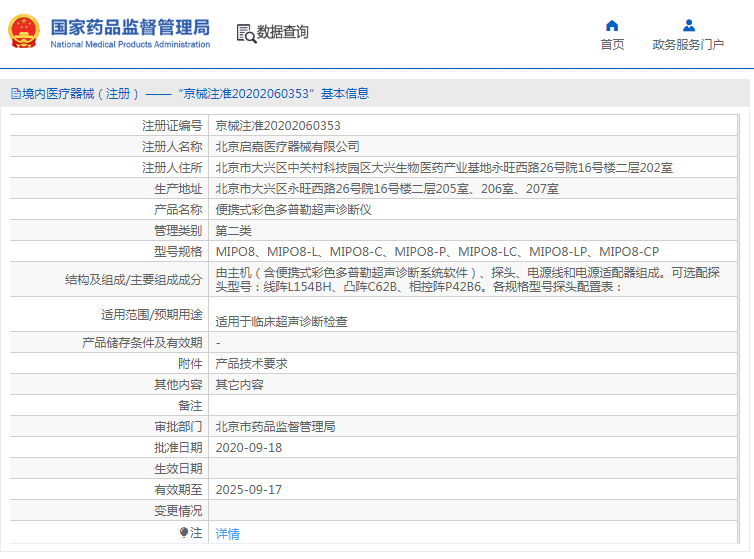Click the 产品名称 row label
Viewport: 754px width, 559px height.
(x=178, y=210)
